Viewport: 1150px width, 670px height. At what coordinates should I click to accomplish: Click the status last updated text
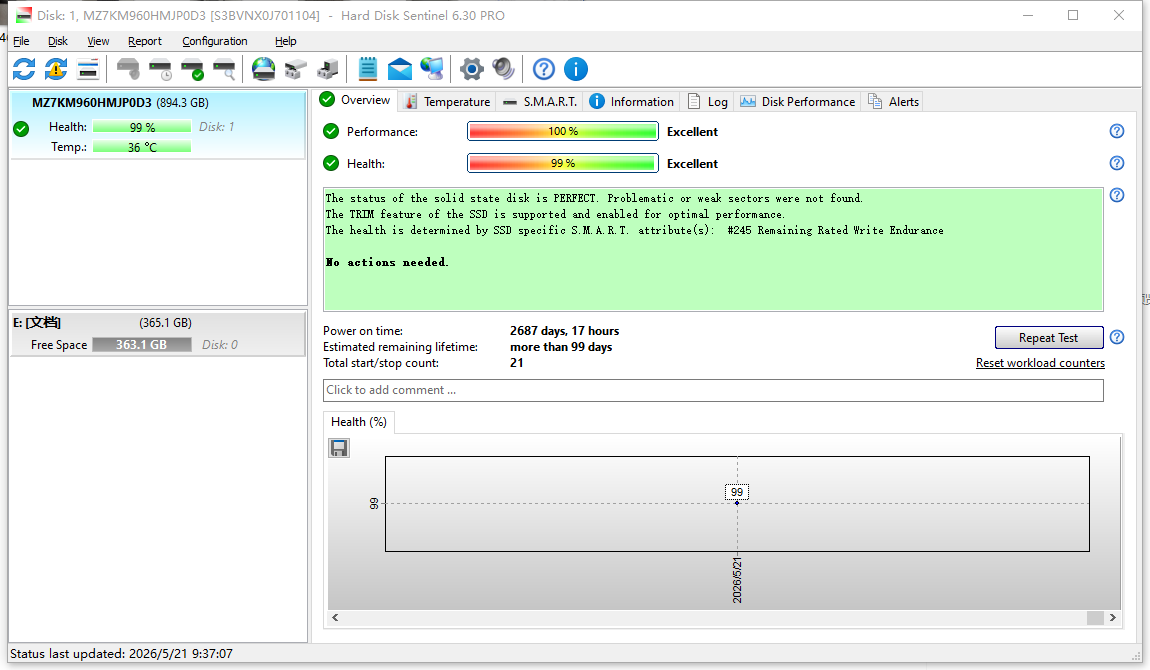pyautogui.click(x=121, y=653)
